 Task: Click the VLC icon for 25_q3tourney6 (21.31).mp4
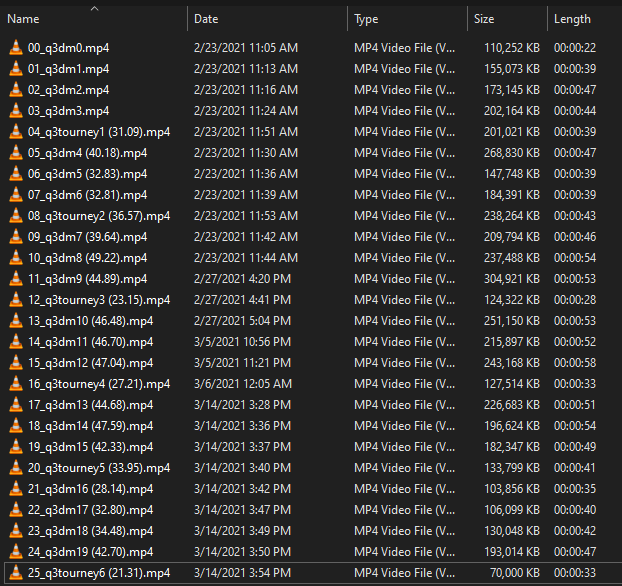[x=16, y=573]
